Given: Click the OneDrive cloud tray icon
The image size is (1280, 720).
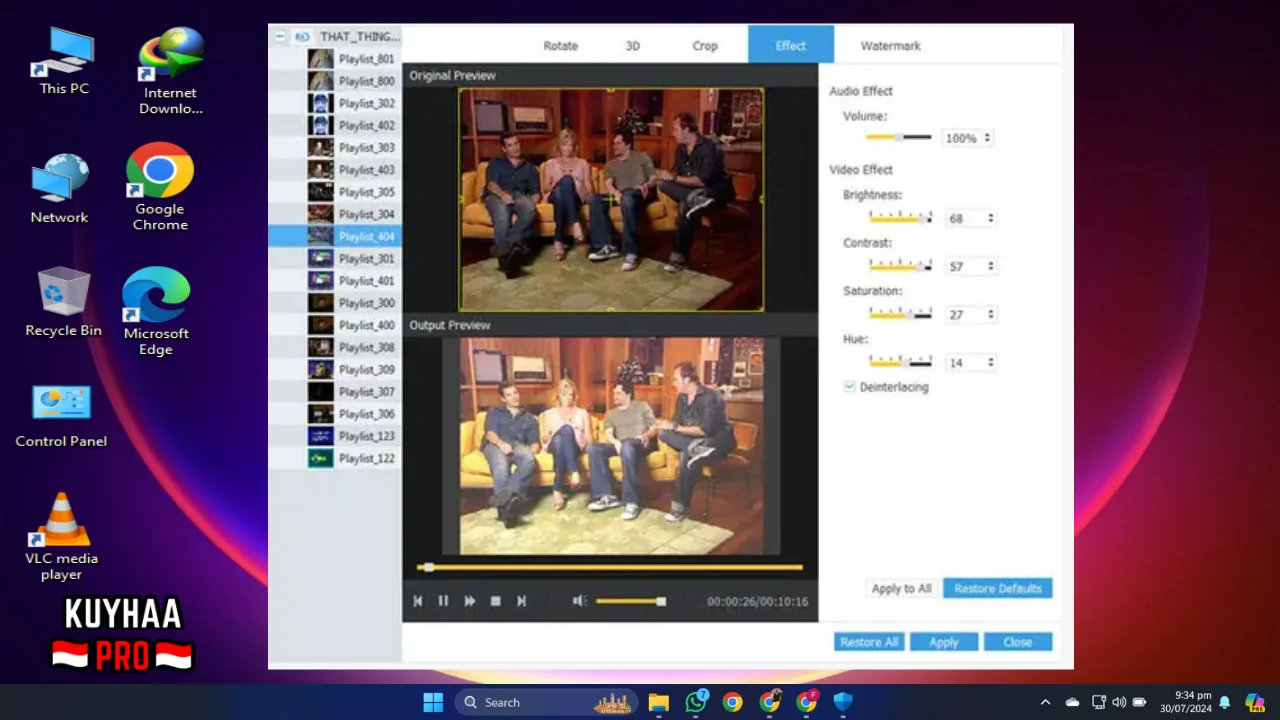Looking at the screenshot, I should point(1072,702).
